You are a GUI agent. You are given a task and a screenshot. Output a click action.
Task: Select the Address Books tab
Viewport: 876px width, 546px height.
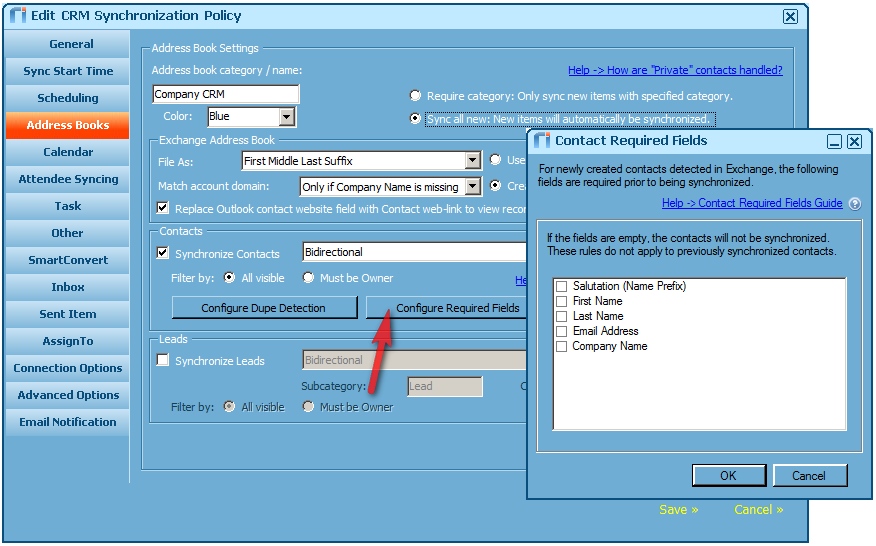point(68,125)
